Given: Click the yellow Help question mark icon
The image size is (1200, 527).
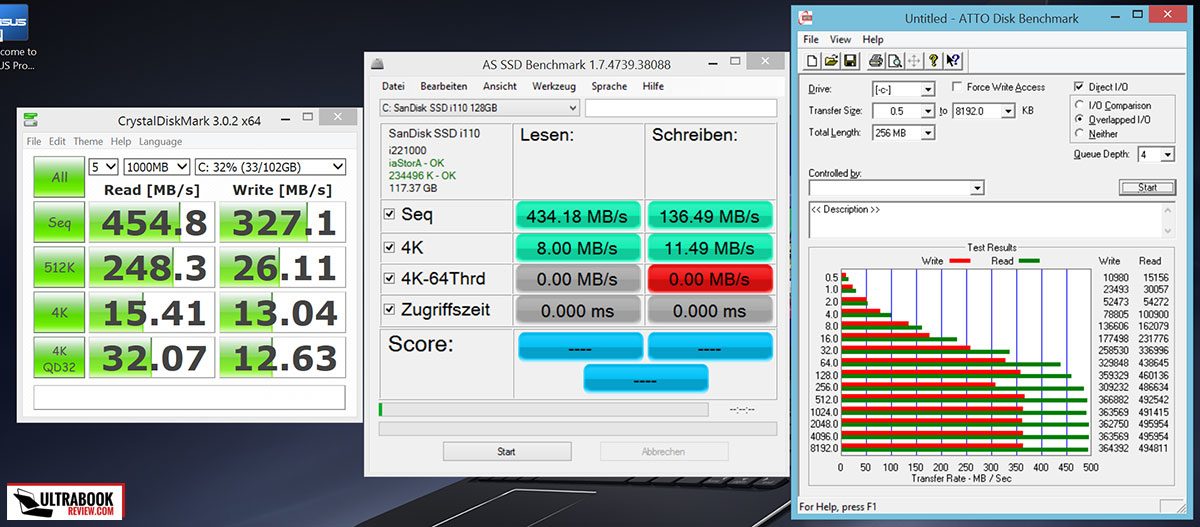Looking at the screenshot, I should pos(933,61).
